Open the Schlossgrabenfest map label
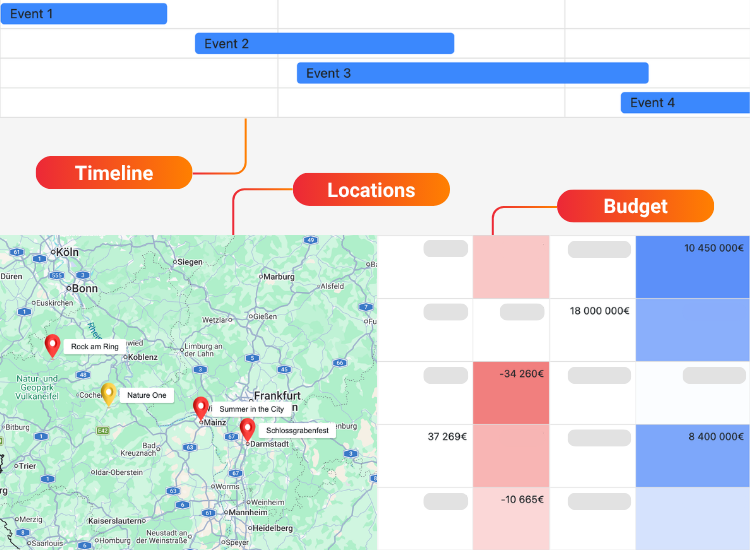 [297, 430]
